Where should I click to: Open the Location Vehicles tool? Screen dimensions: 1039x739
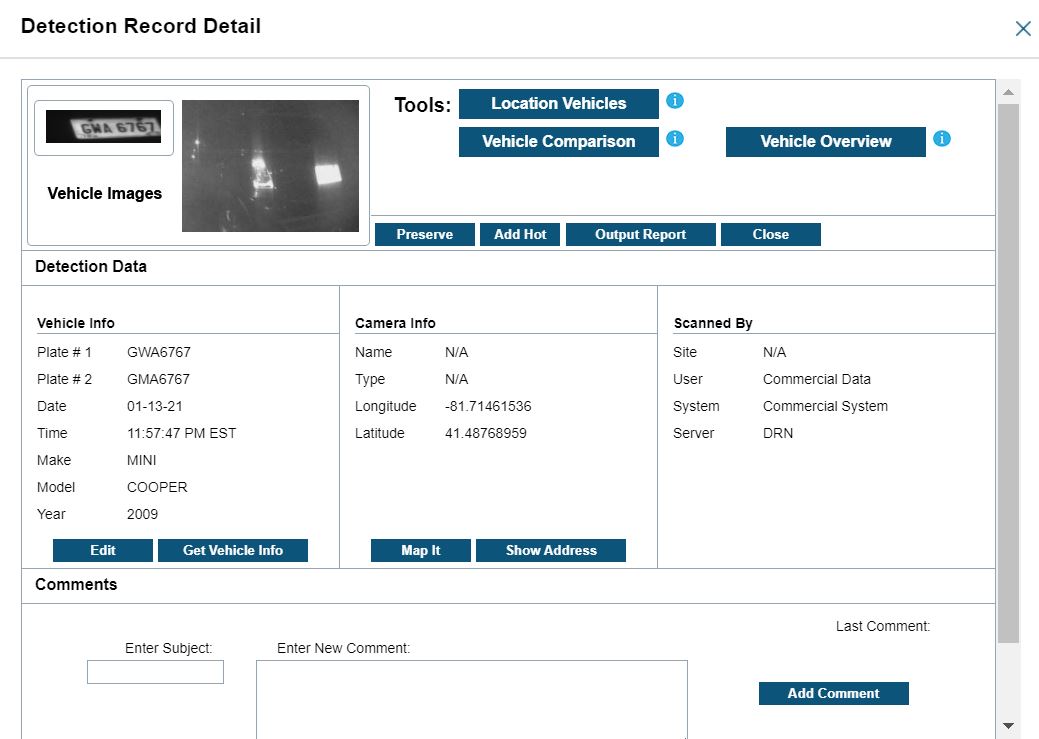tap(558, 104)
